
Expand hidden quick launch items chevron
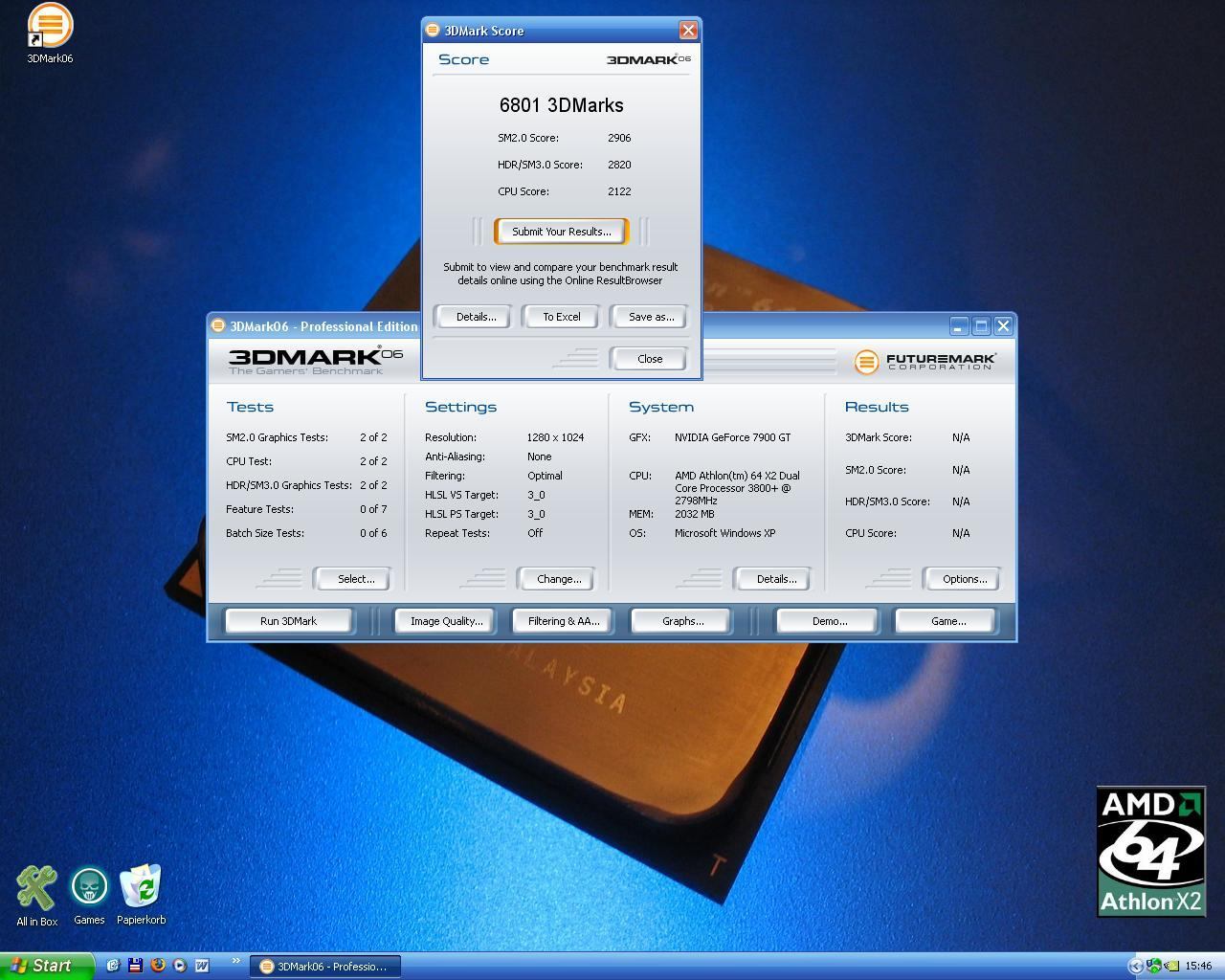(235, 961)
